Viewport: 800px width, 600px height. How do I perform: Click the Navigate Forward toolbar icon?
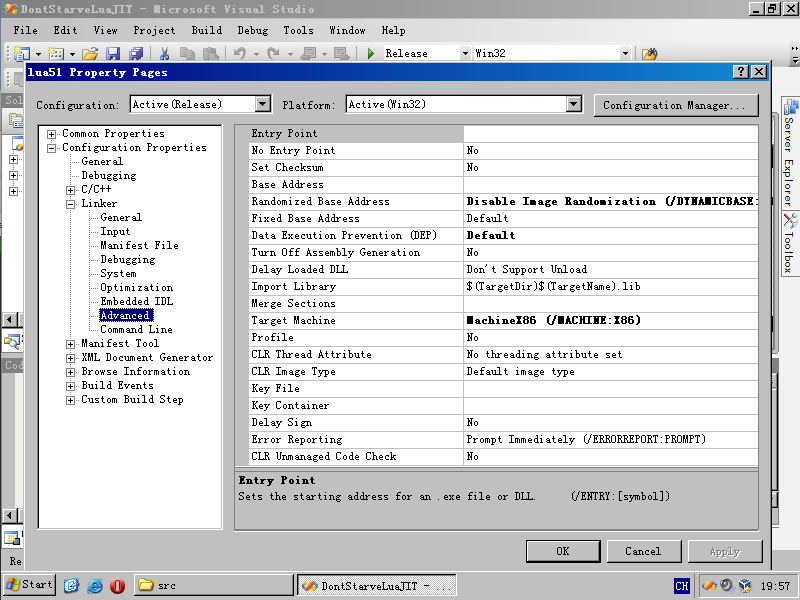click(341, 53)
